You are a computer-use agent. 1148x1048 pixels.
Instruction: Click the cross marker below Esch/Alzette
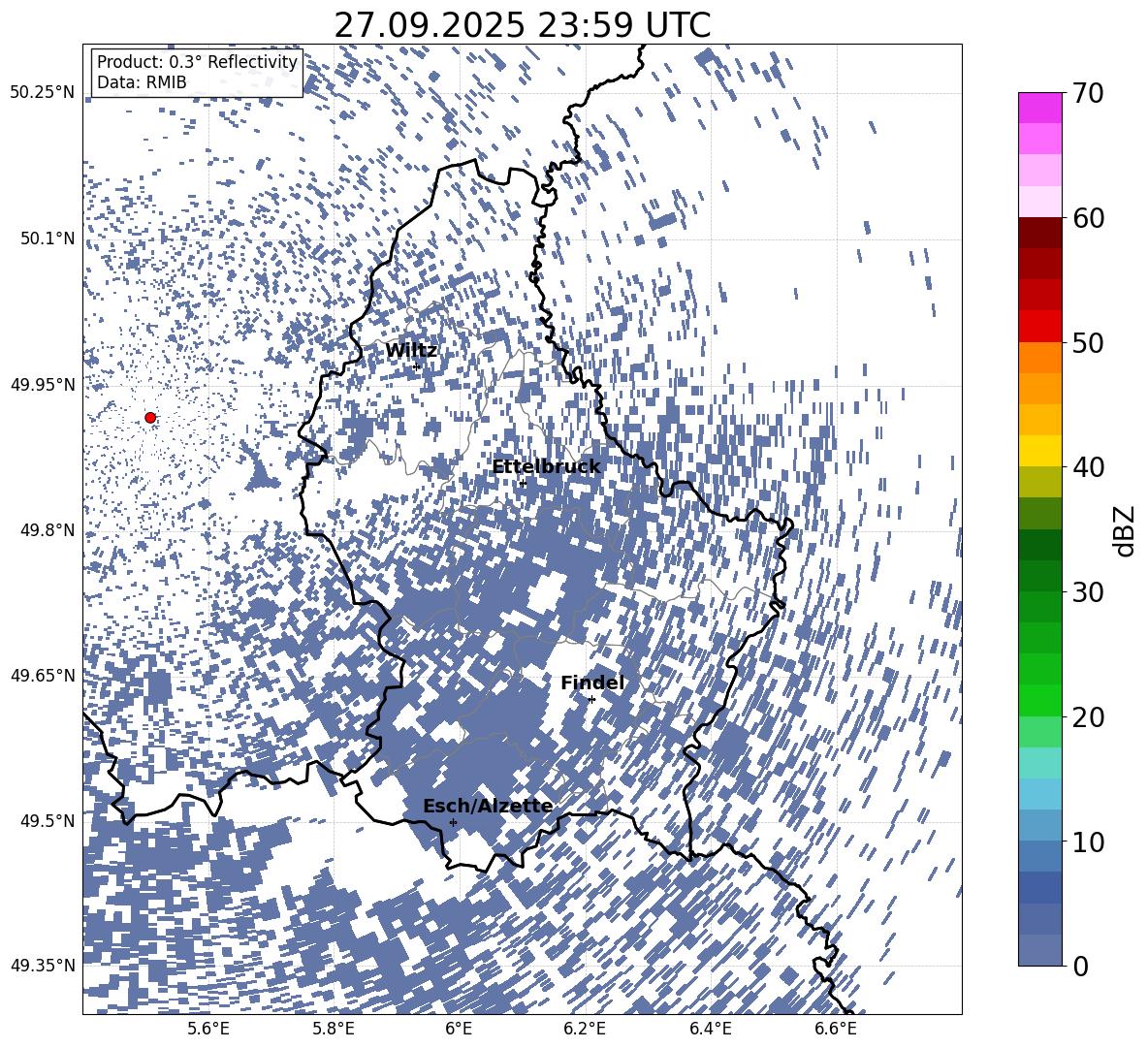point(453,822)
